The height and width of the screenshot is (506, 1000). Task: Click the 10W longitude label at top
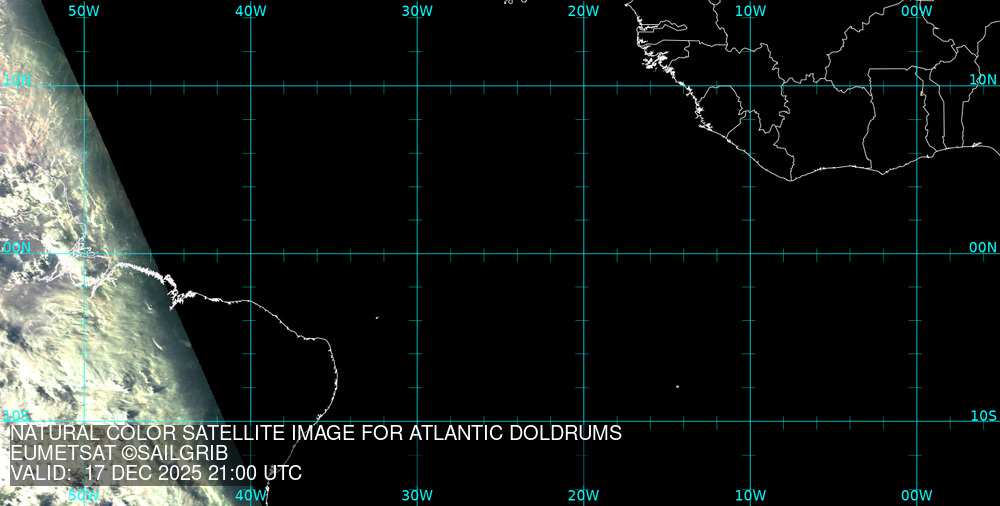[750, 10]
